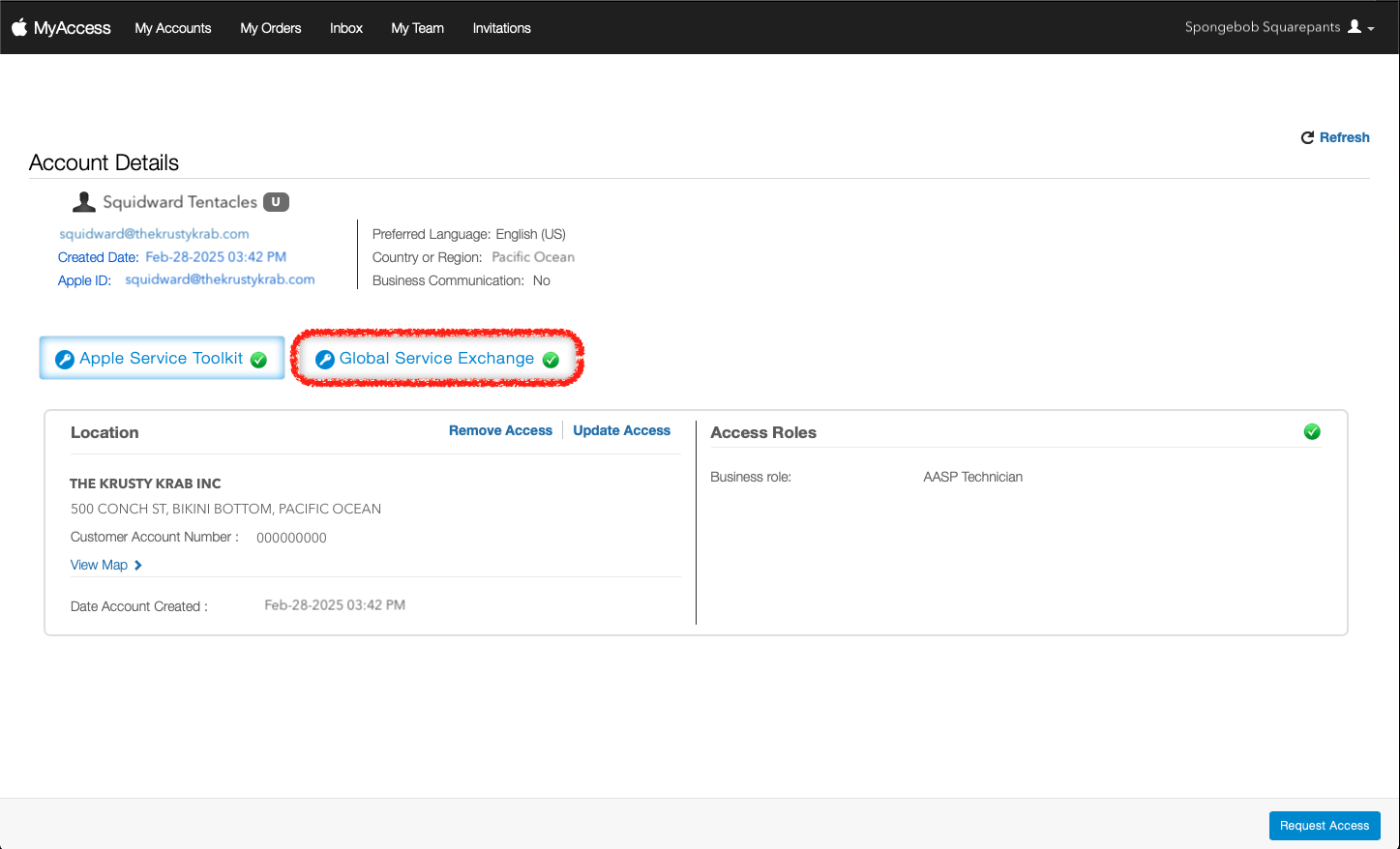The image size is (1400, 849).
Task: Click the Preferred Language label
Action: (432, 234)
